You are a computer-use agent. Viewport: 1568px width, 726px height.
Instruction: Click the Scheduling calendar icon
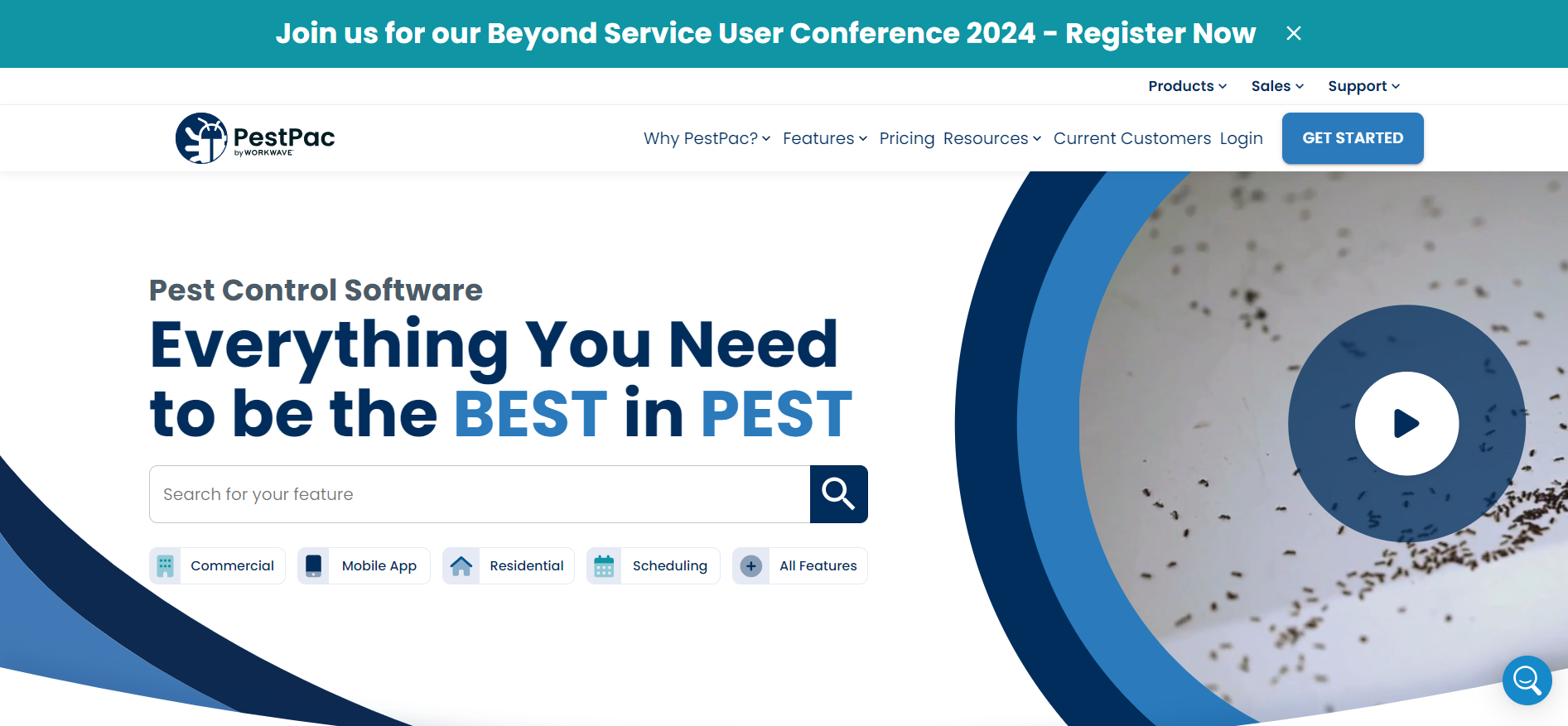[604, 566]
